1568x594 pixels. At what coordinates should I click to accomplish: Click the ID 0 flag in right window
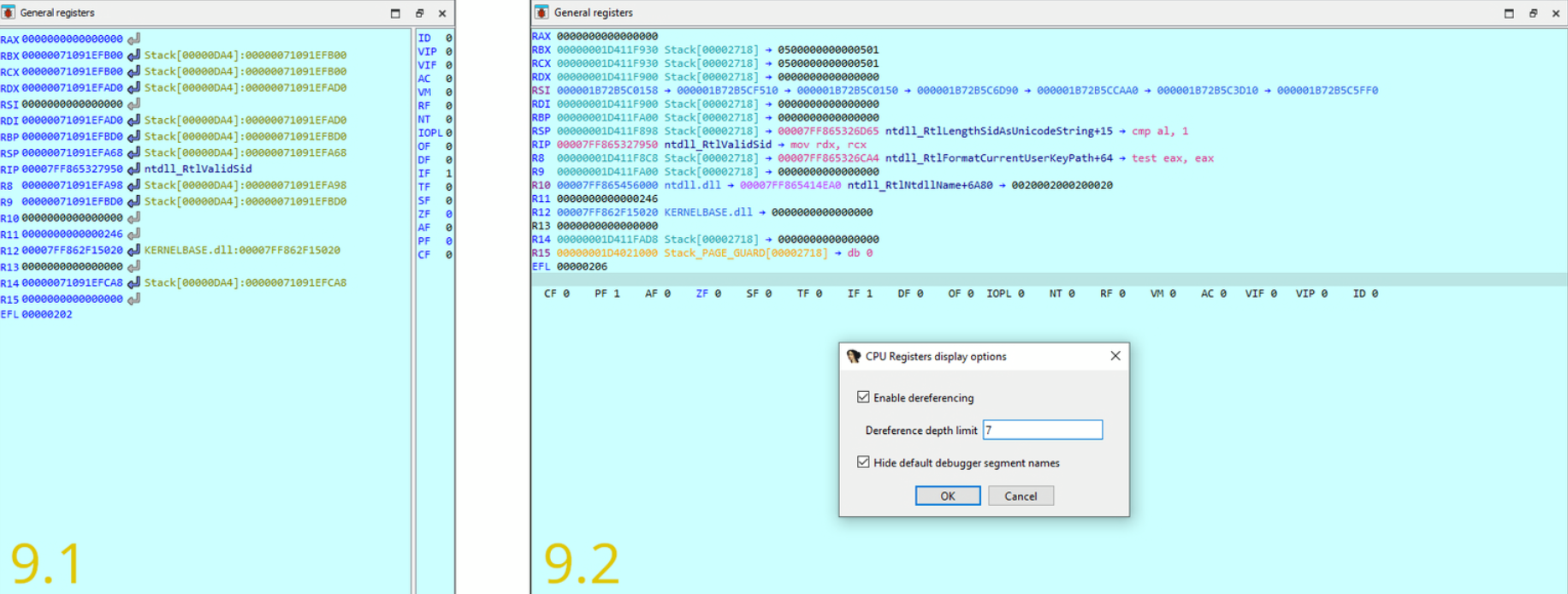point(1365,294)
